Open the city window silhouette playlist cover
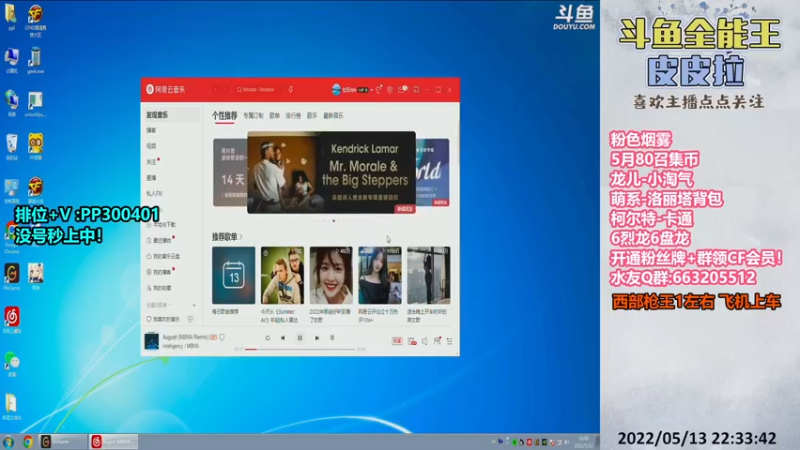This screenshot has width=800, height=450. (x=429, y=276)
